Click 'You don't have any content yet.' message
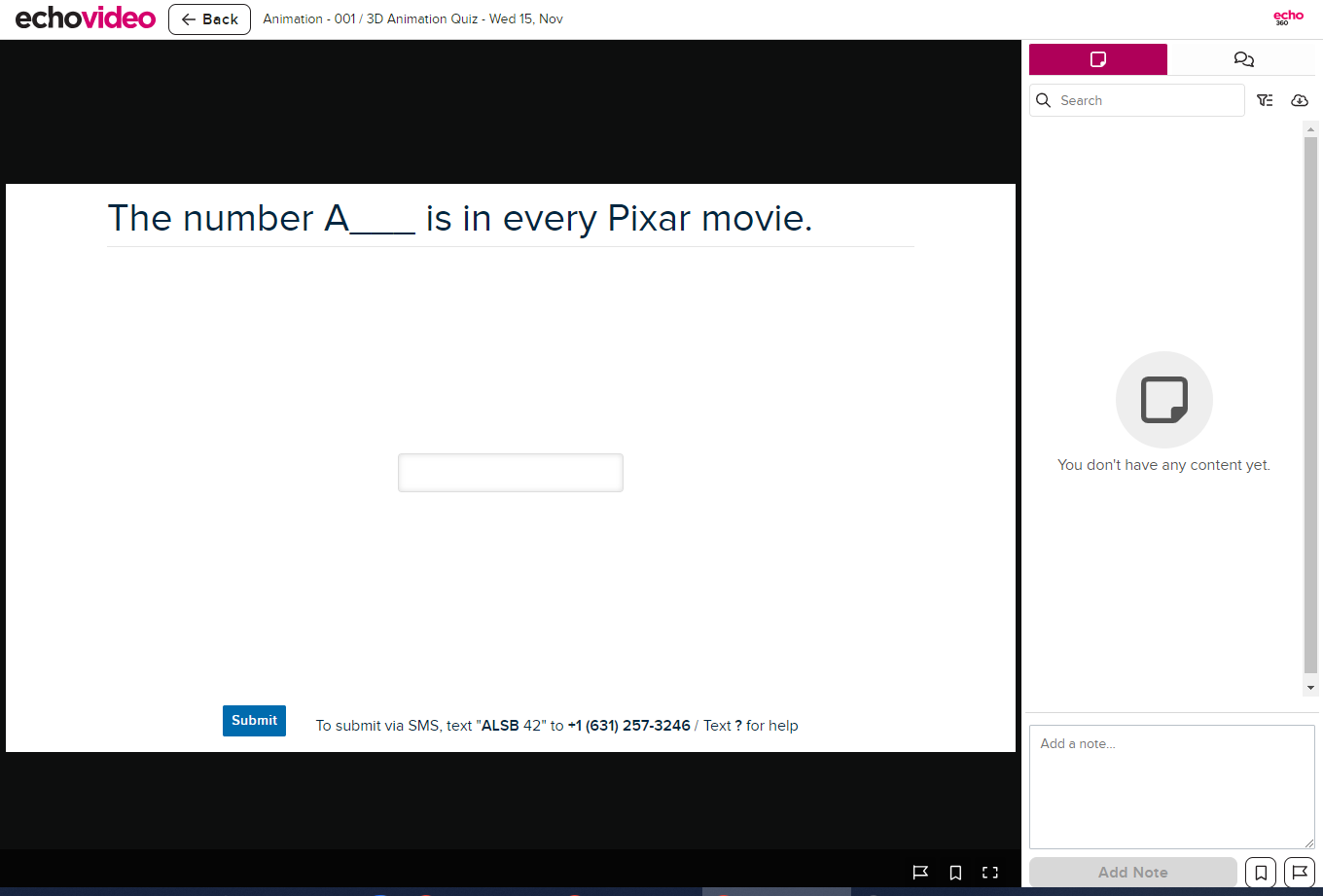The width and height of the screenshot is (1323, 896). [x=1164, y=465]
